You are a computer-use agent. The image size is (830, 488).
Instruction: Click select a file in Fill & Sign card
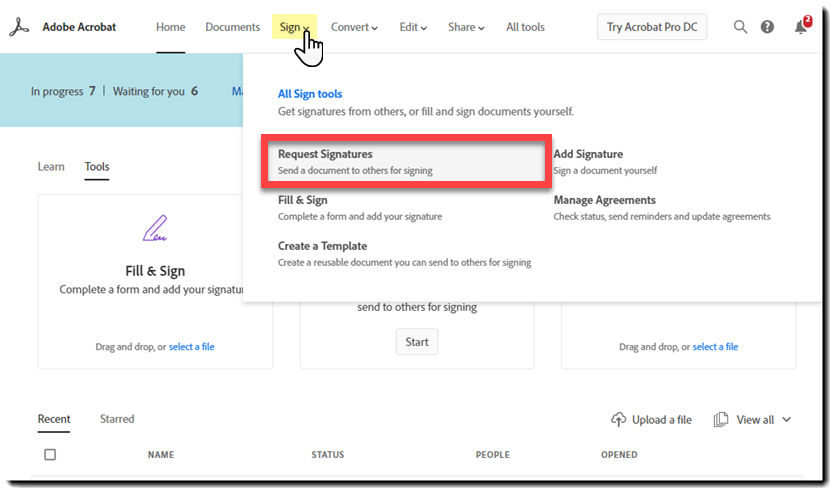pos(192,347)
